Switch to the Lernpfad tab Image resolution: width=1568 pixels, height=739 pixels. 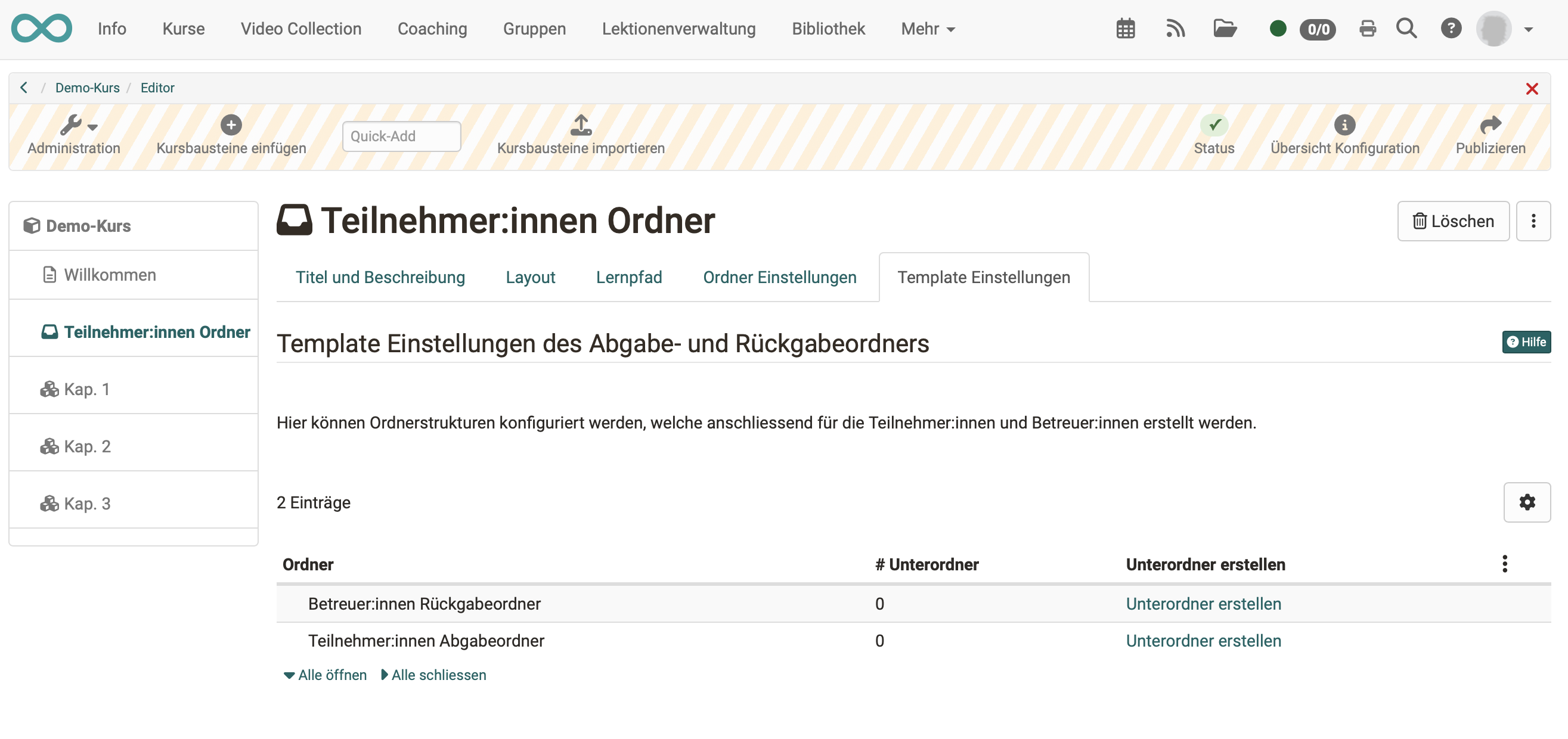(629, 277)
